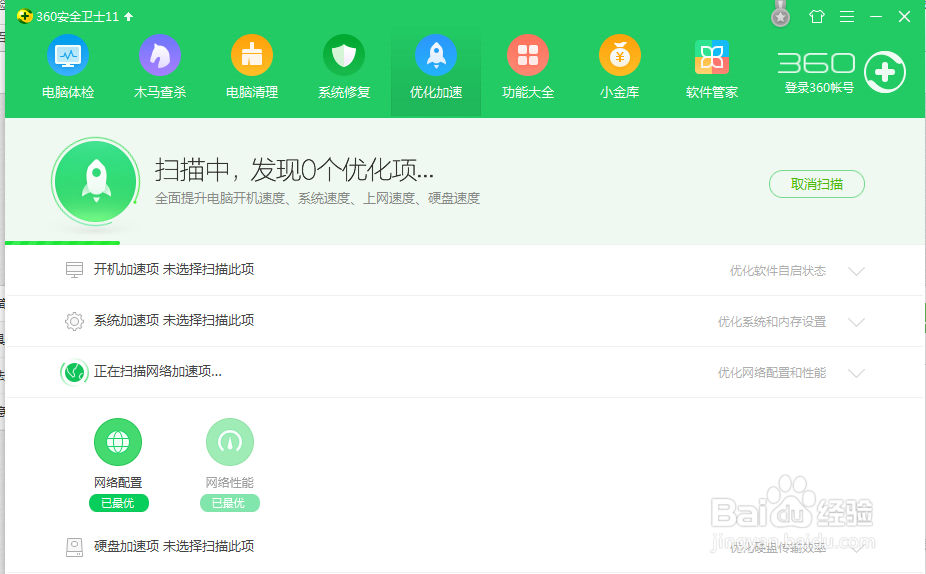Click the scanning spinner icon for 网络加速项
926x574 pixels.
point(74,372)
